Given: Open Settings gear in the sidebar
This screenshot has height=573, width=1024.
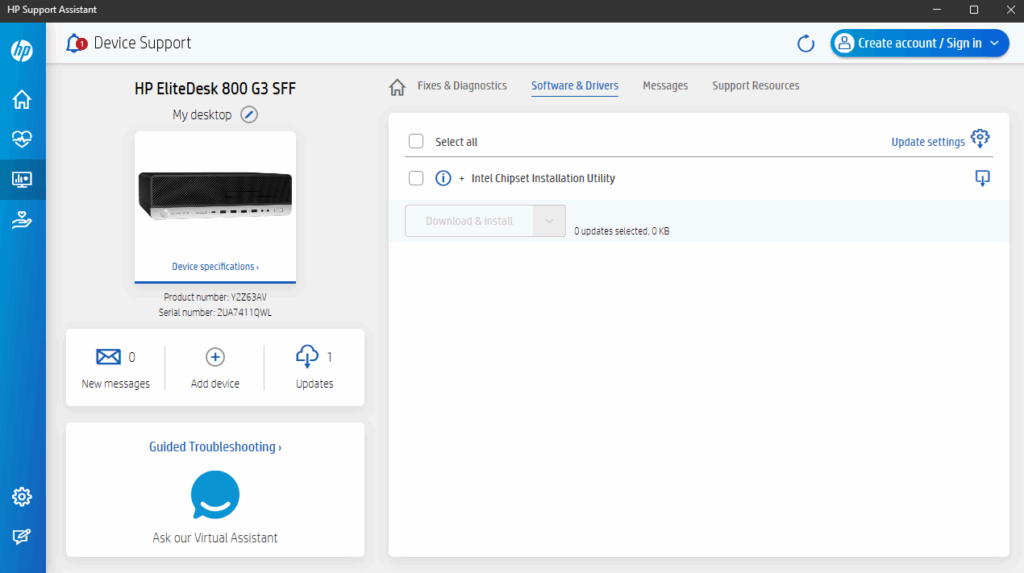Looking at the screenshot, I should click(22, 497).
